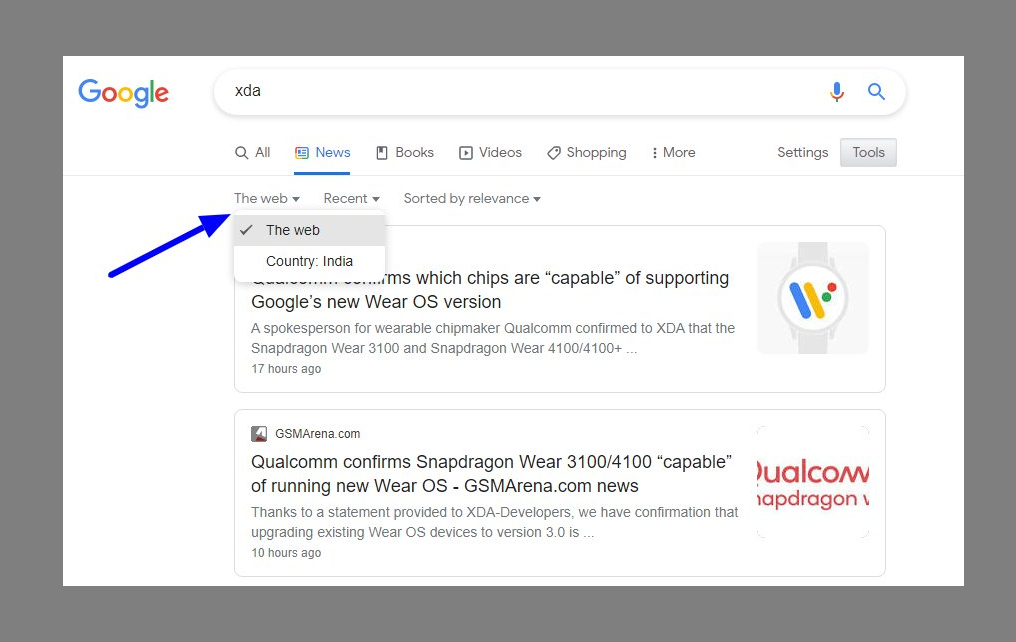
Task: Open Qualcomm Wear OS chips article headline
Action: (490, 290)
